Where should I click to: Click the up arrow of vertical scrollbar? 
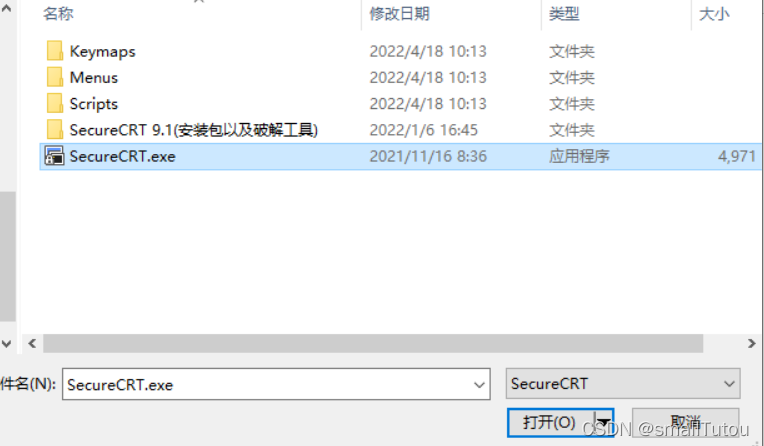7,8
